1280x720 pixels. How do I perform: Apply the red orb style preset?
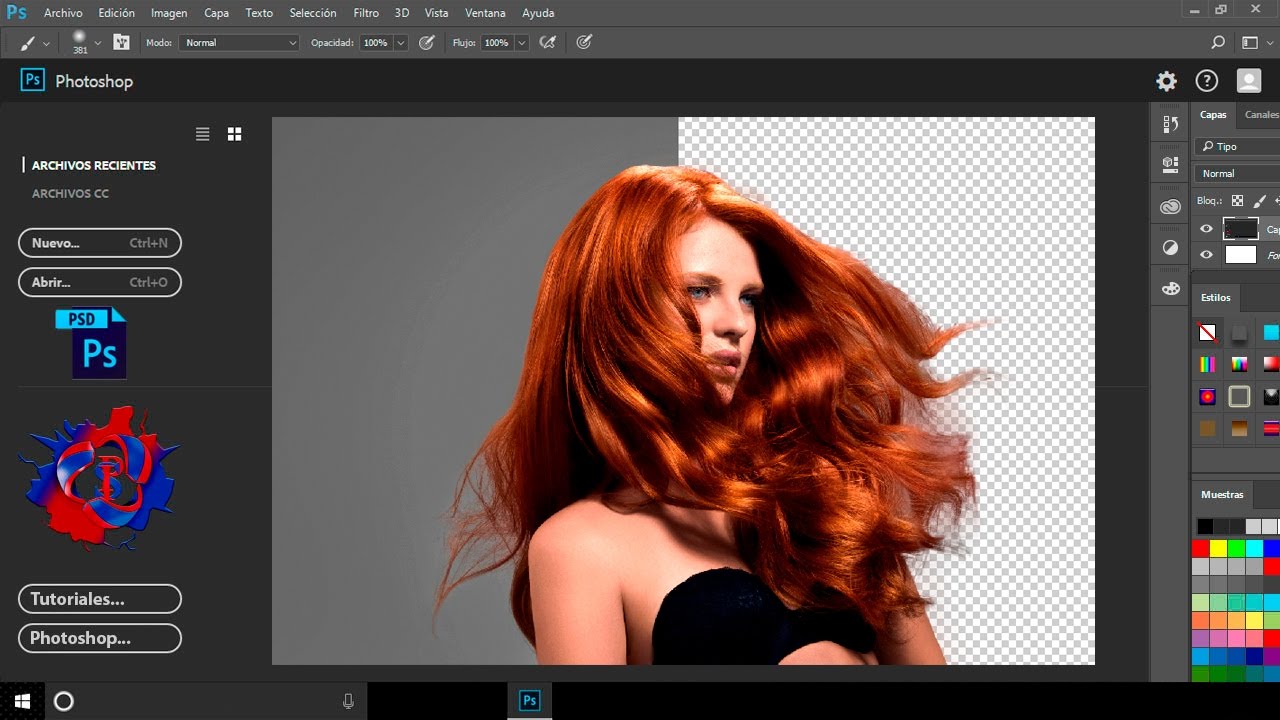(x=1208, y=397)
